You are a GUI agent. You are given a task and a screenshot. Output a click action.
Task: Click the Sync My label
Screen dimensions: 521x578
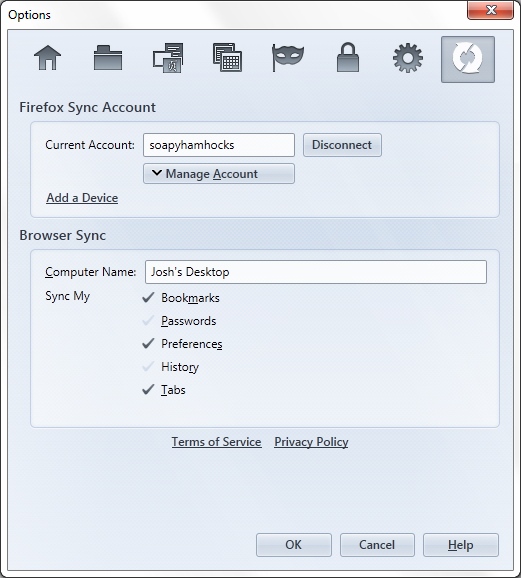coord(67,296)
